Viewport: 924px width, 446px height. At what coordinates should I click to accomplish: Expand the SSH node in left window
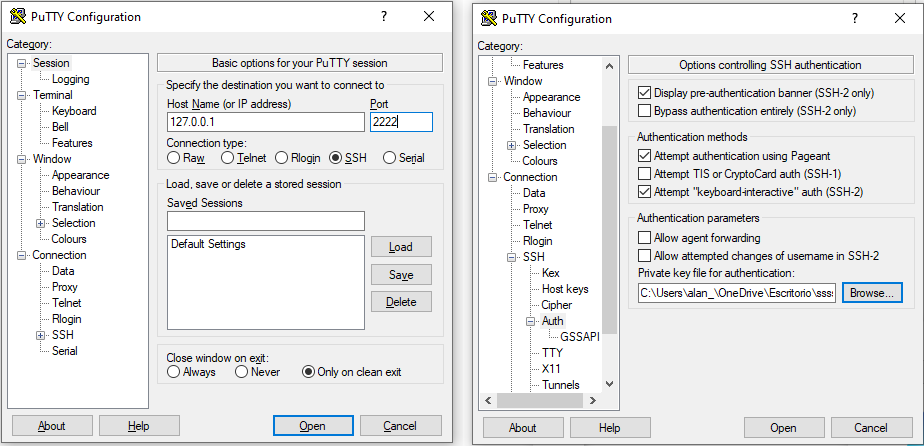point(41,335)
